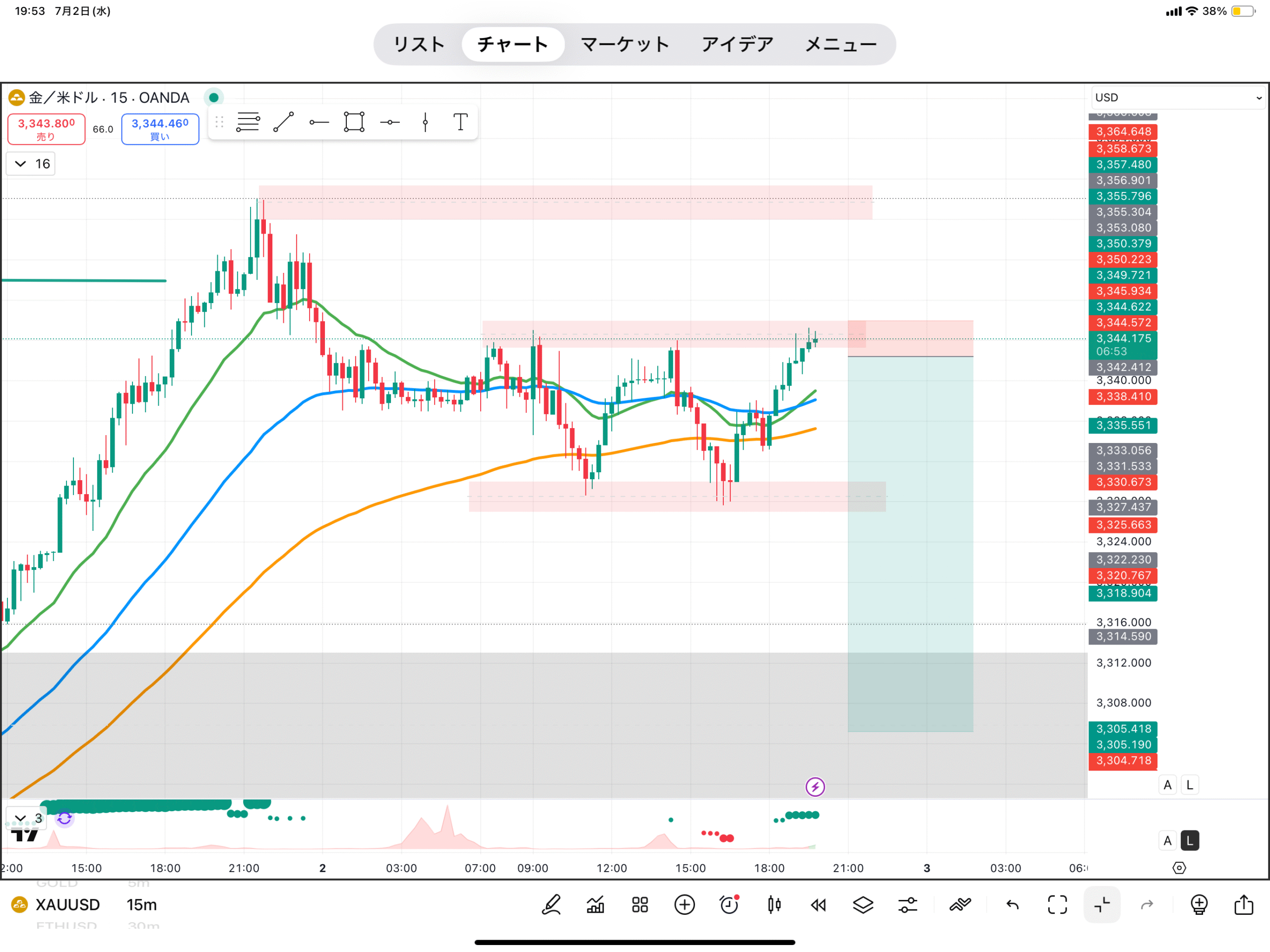Share chart via share icon
The width and height of the screenshot is (1270, 952).
[x=1244, y=905]
